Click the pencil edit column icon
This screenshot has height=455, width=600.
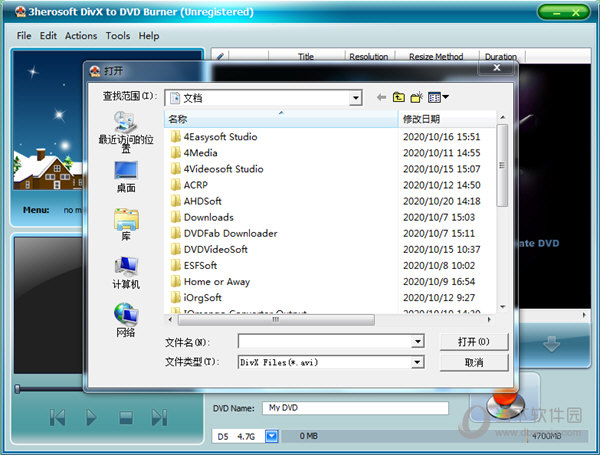[220, 57]
